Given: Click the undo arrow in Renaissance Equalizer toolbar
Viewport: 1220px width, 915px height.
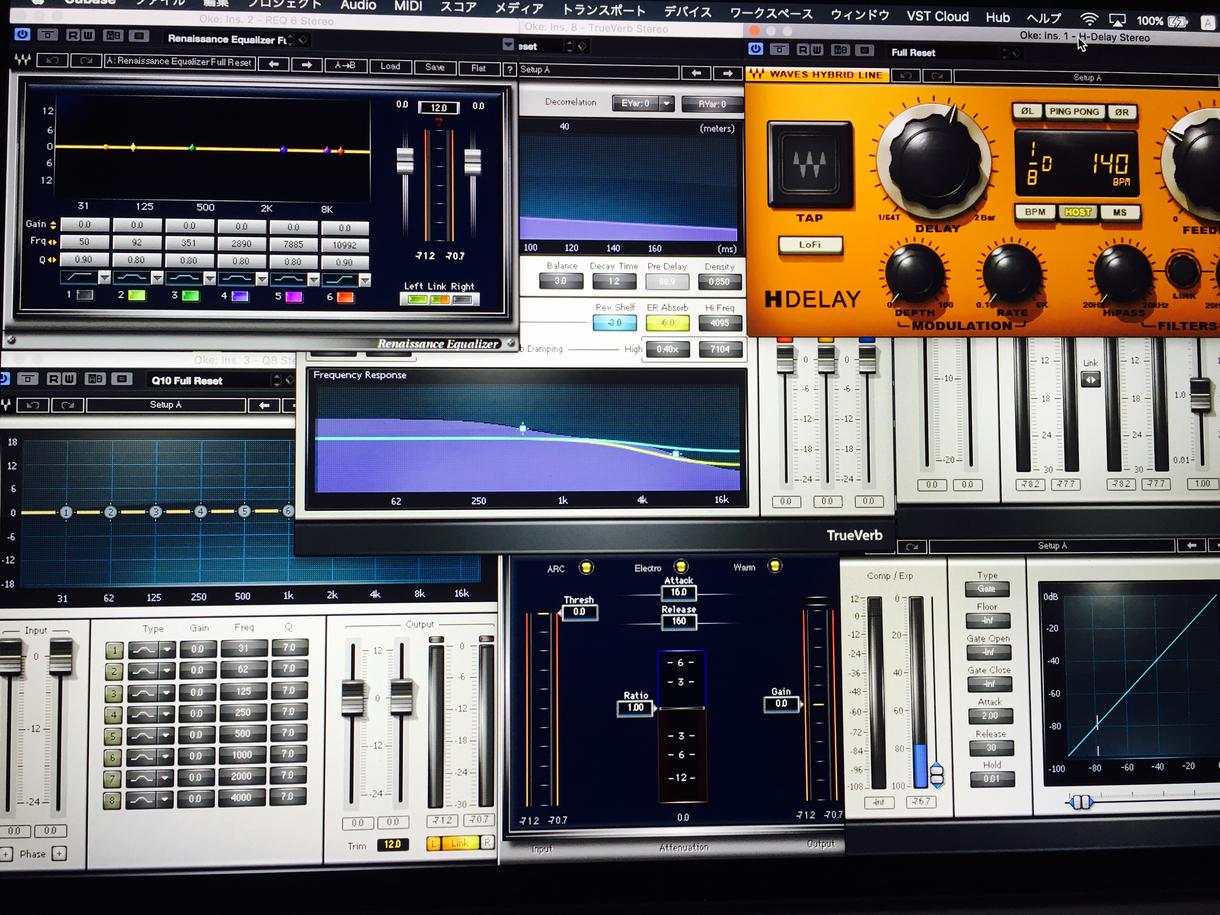Looking at the screenshot, I should coord(52,61).
